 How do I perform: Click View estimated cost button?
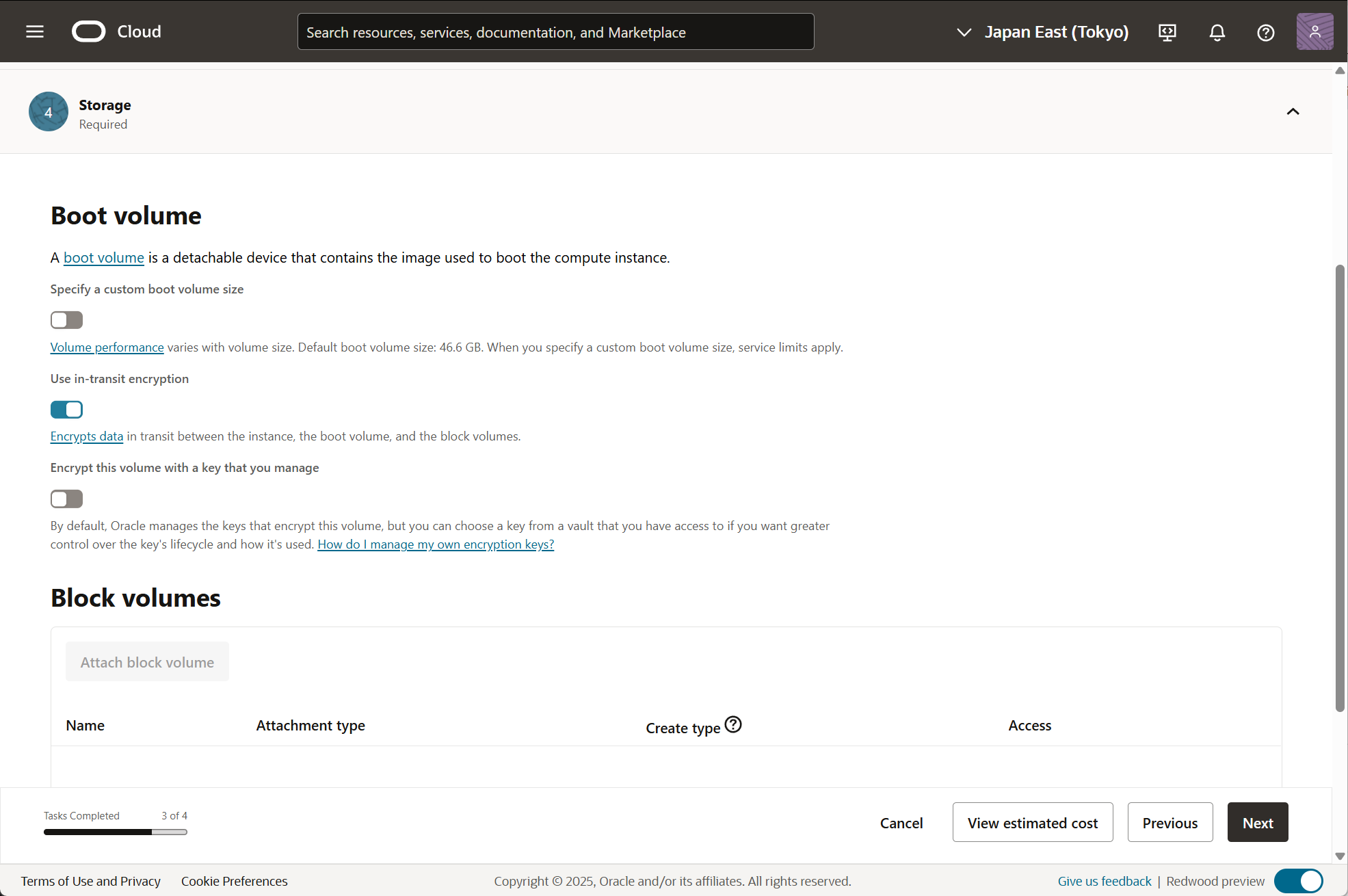[x=1033, y=823]
